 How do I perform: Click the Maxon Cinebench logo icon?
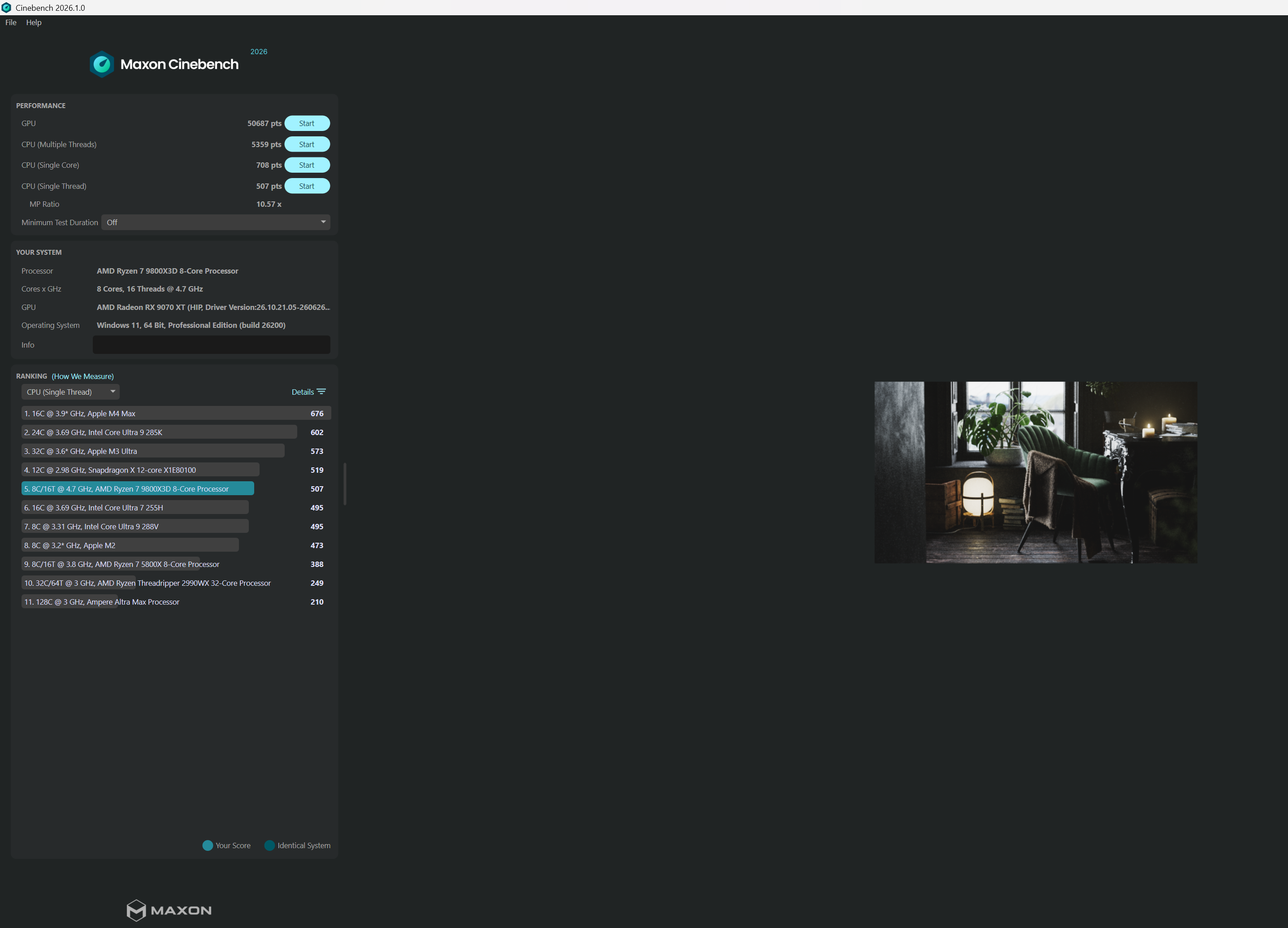click(x=102, y=64)
